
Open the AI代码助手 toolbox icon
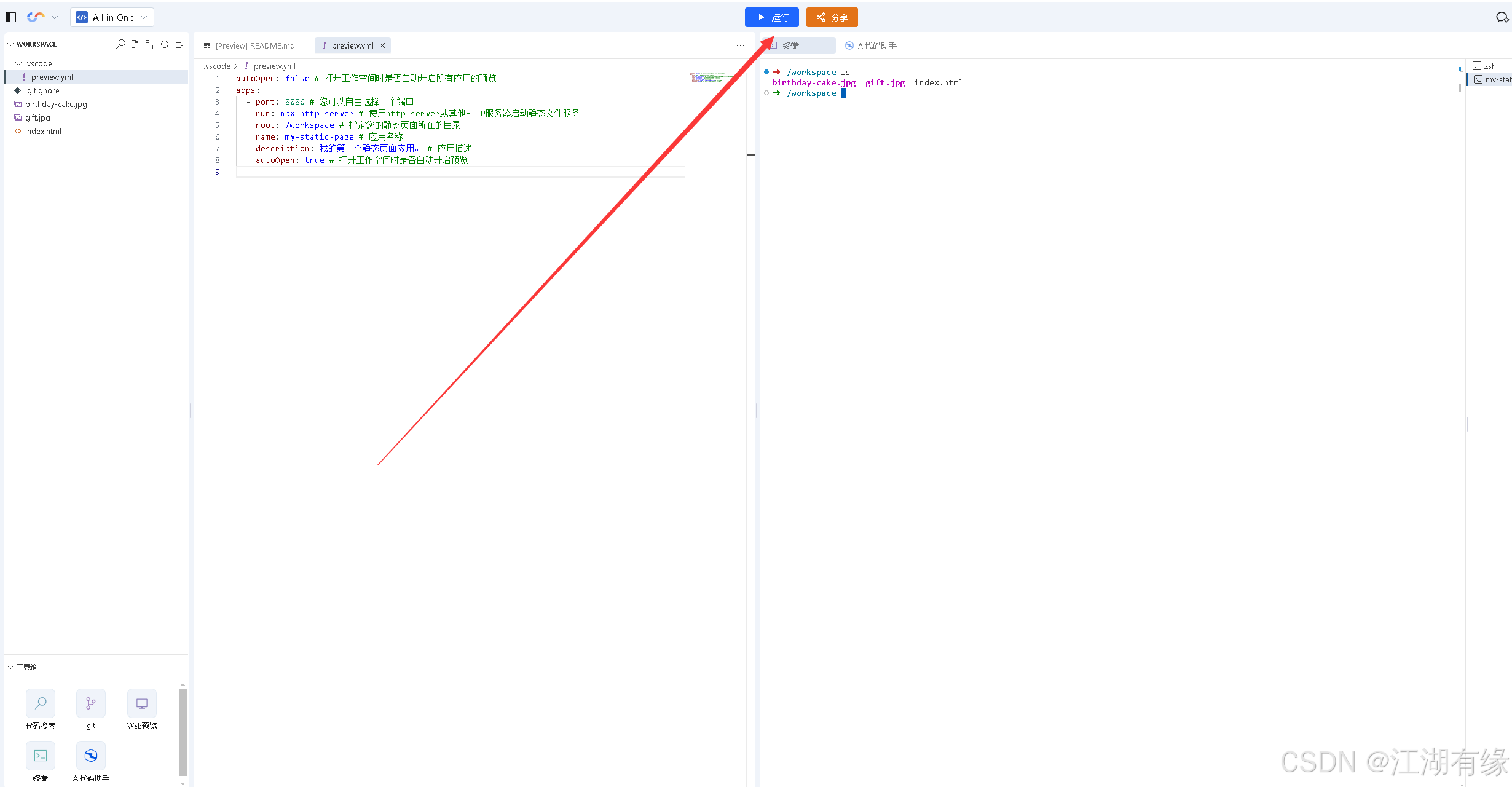coord(91,756)
